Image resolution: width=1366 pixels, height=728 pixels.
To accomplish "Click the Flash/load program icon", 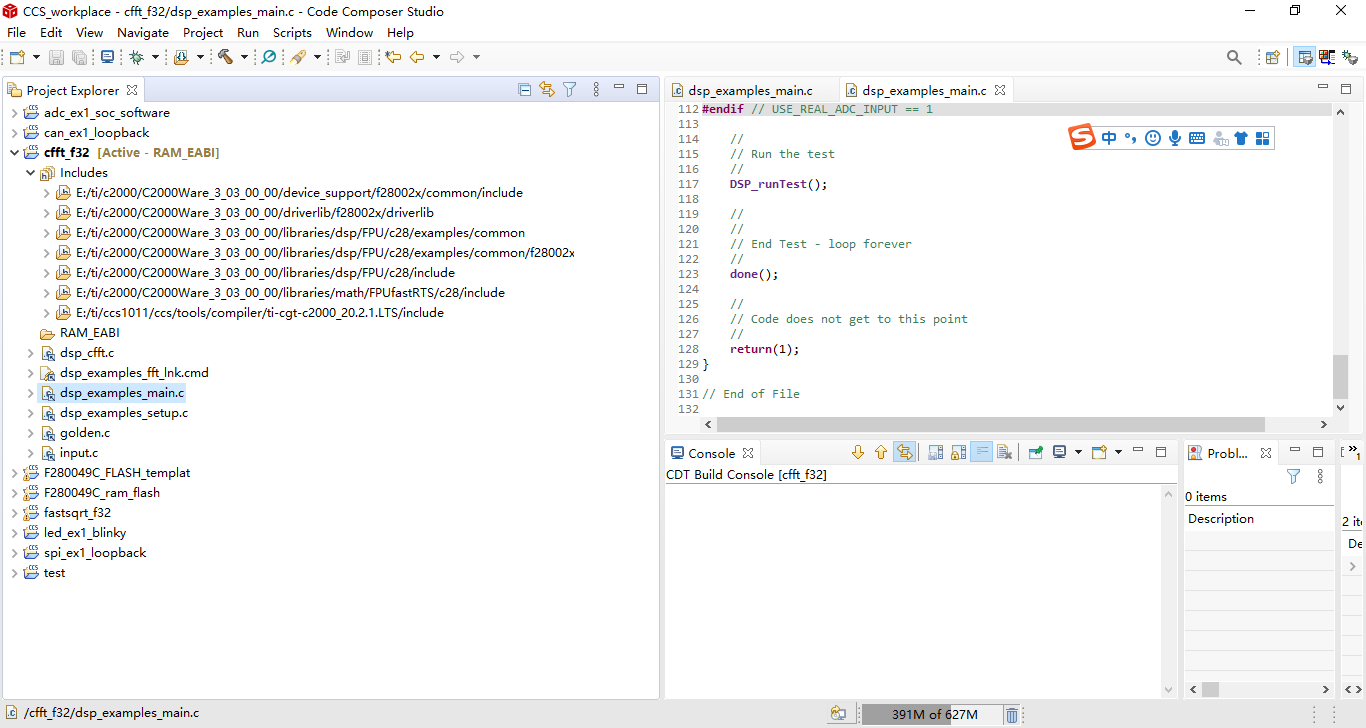I will pos(181,58).
